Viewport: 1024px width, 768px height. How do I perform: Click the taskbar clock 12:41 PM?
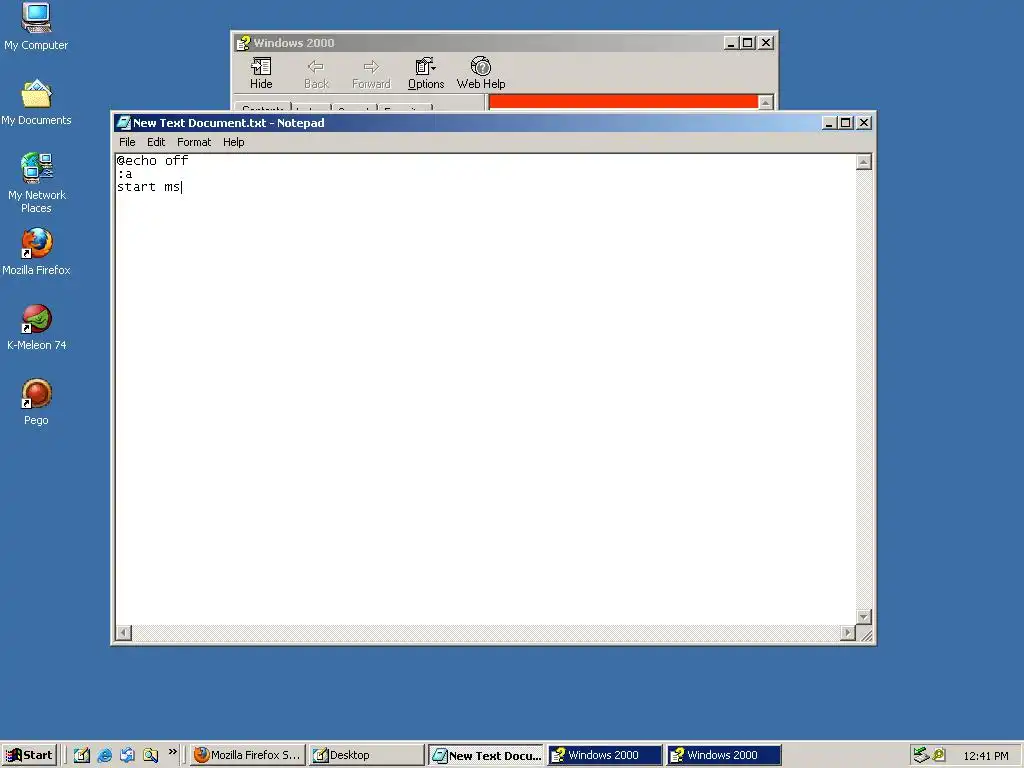tap(985, 756)
